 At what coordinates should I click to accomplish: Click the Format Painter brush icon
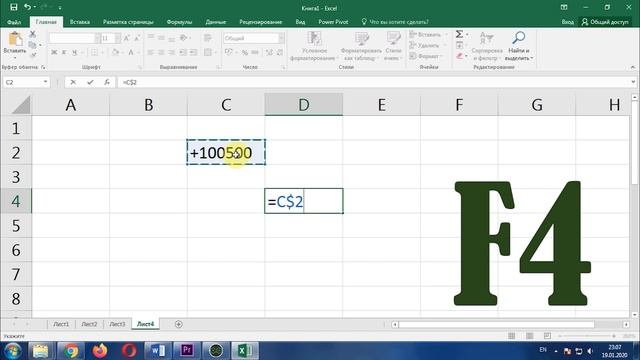(x=33, y=55)
